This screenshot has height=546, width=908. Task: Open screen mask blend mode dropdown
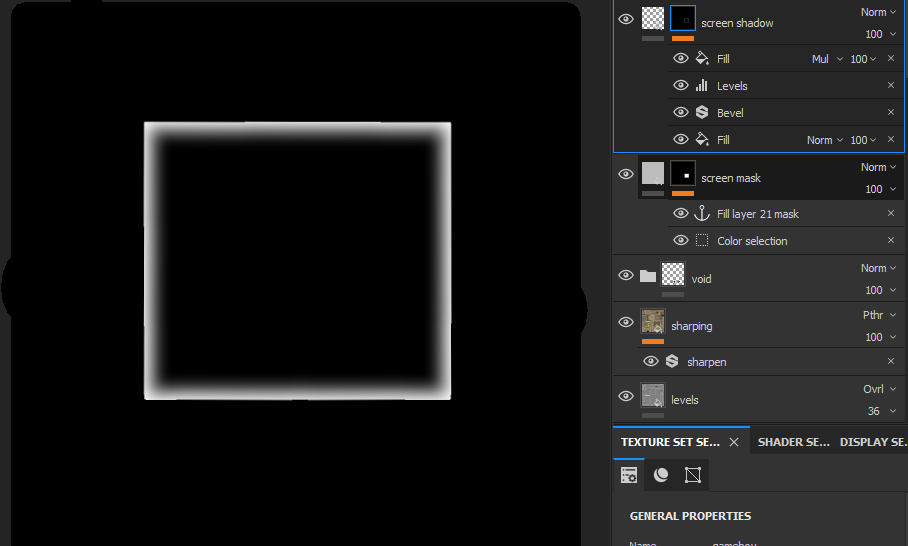[x=878, y=167]
